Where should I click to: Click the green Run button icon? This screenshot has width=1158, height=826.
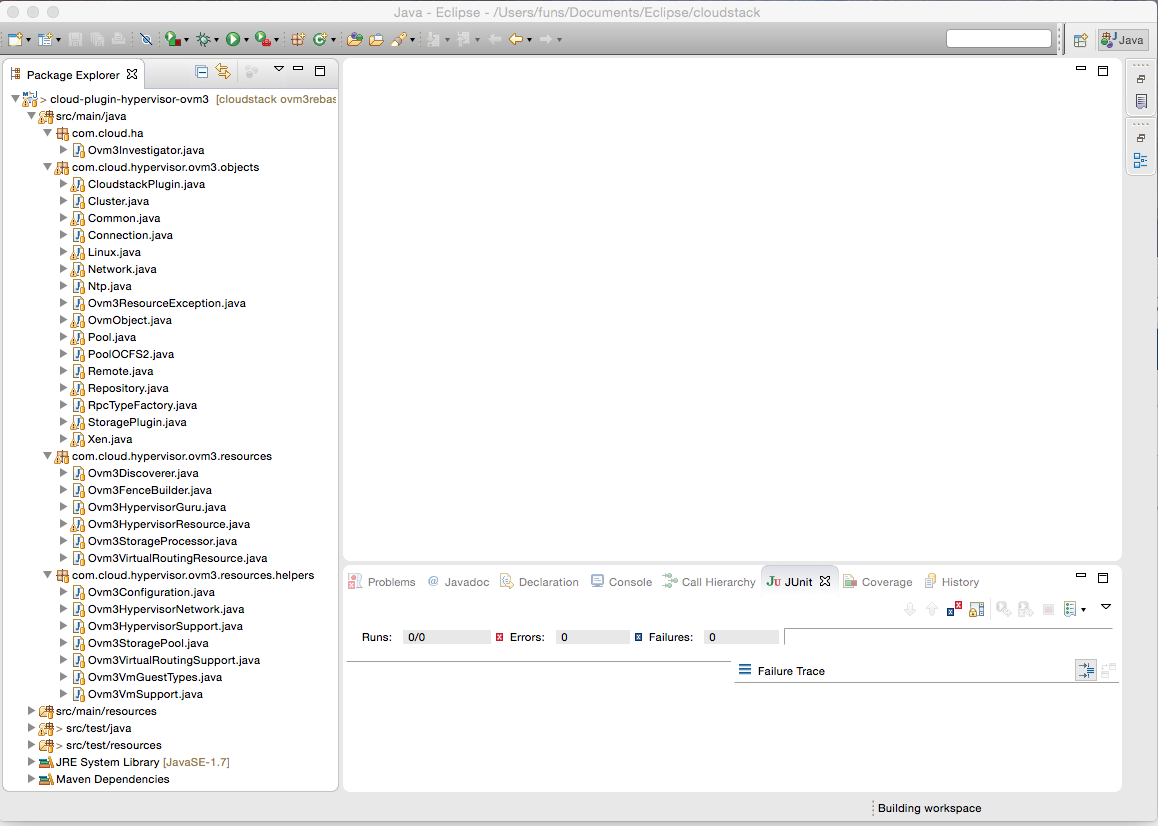click(233, 39)
